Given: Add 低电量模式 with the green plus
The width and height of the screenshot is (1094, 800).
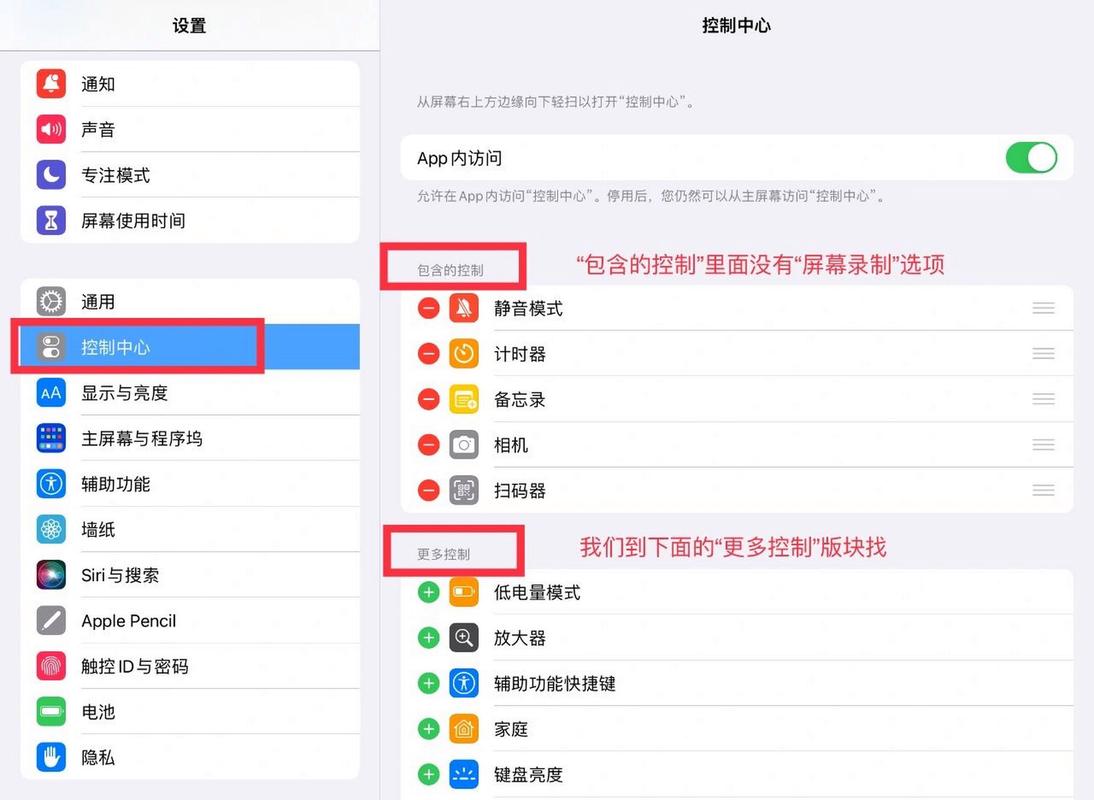Looking at the screenshot, I should (x=428, y=592).
